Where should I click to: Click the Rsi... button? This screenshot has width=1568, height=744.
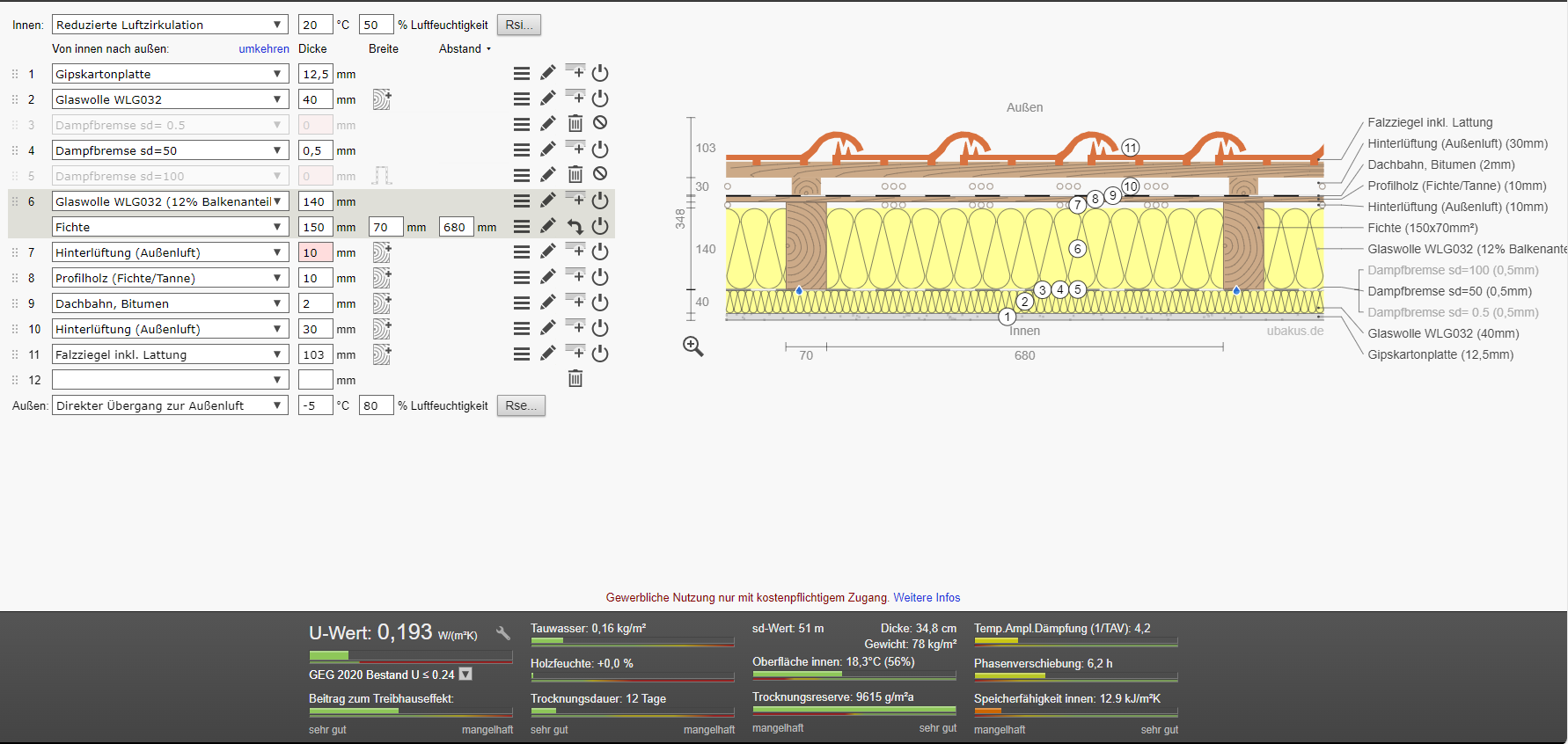click(519, 25)
